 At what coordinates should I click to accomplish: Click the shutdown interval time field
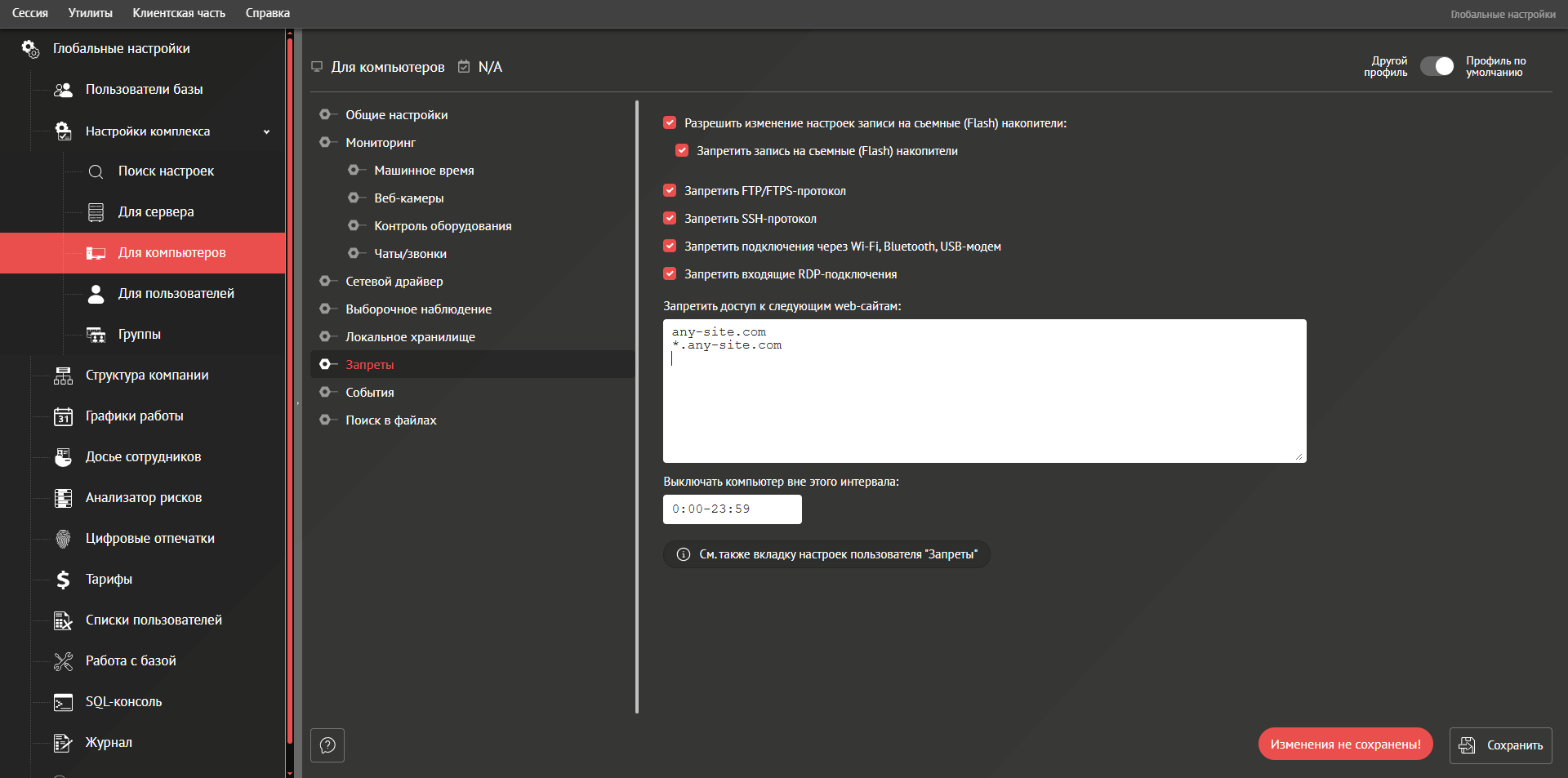(x=732, y=509)
